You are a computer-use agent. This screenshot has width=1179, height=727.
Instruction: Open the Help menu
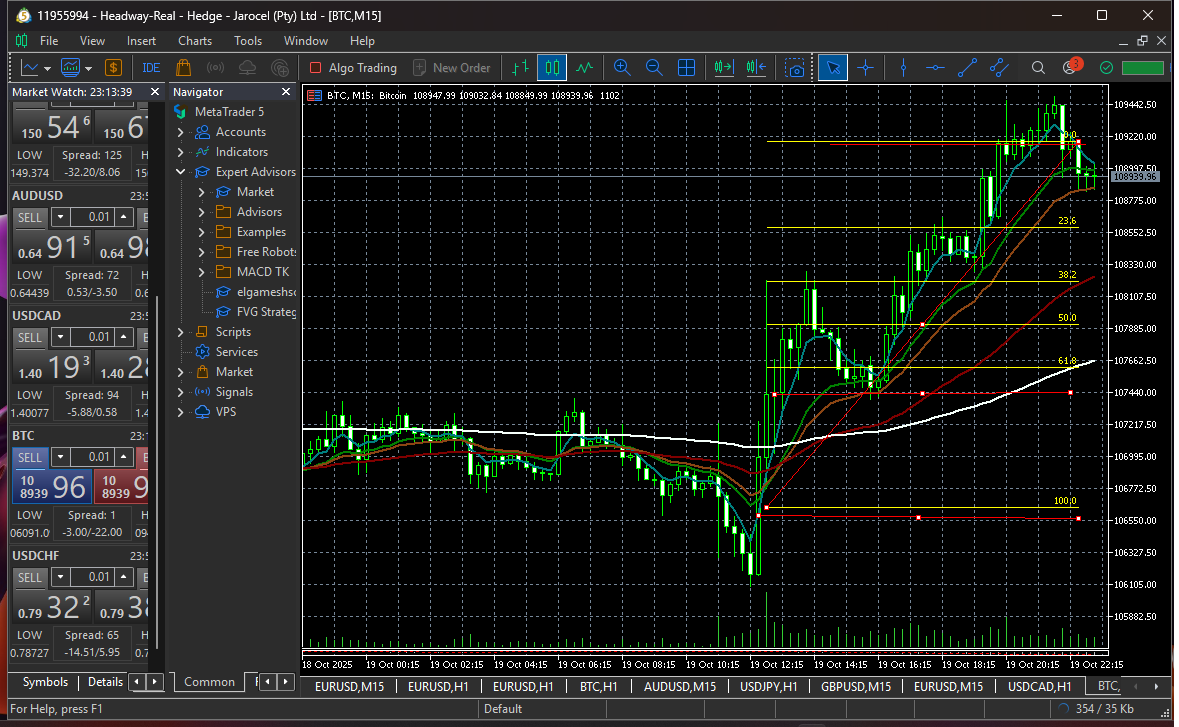click(x=362, y=41)
